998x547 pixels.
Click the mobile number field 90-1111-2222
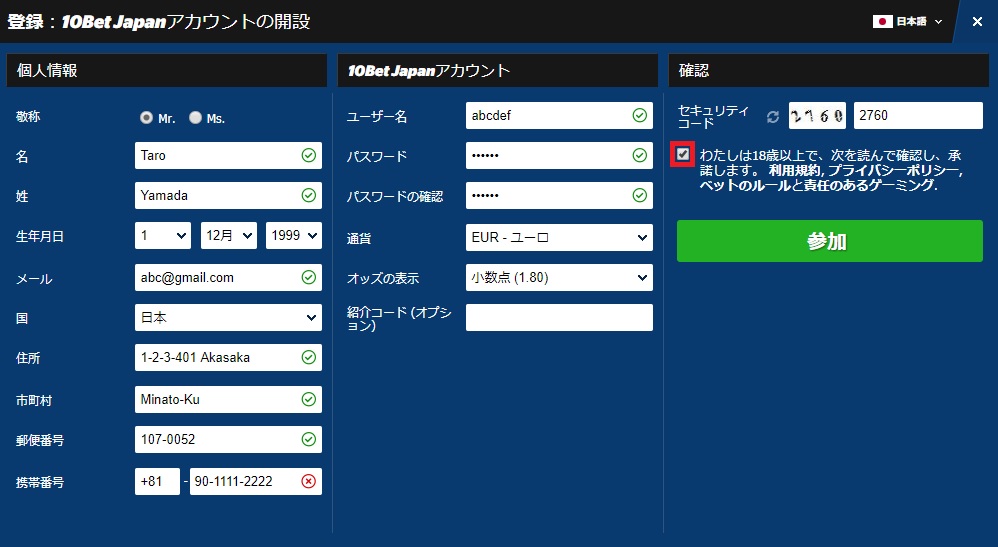256,481
